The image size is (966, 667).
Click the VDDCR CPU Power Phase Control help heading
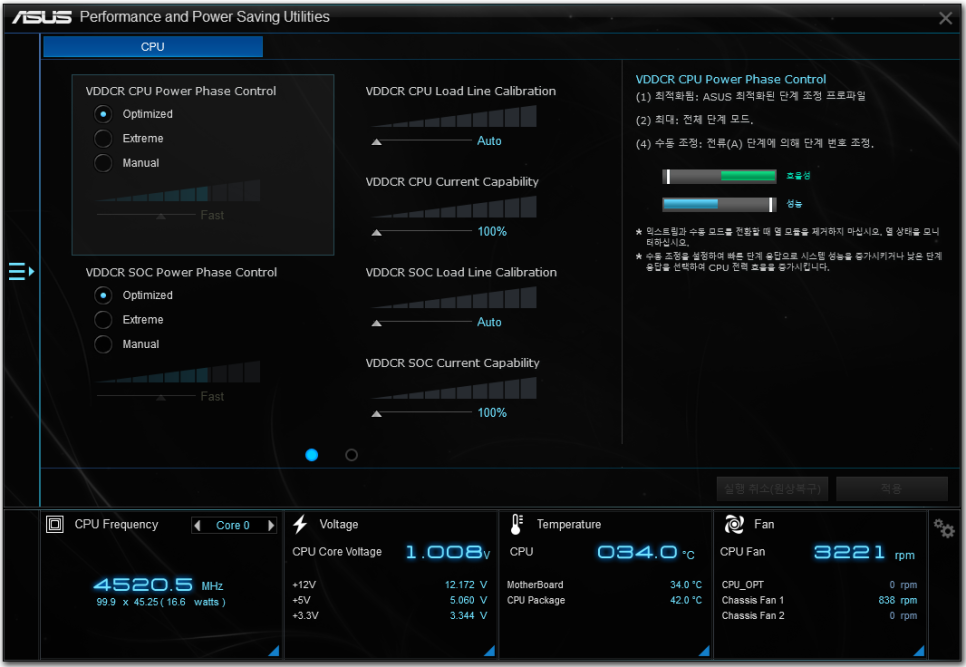point(731,79)
